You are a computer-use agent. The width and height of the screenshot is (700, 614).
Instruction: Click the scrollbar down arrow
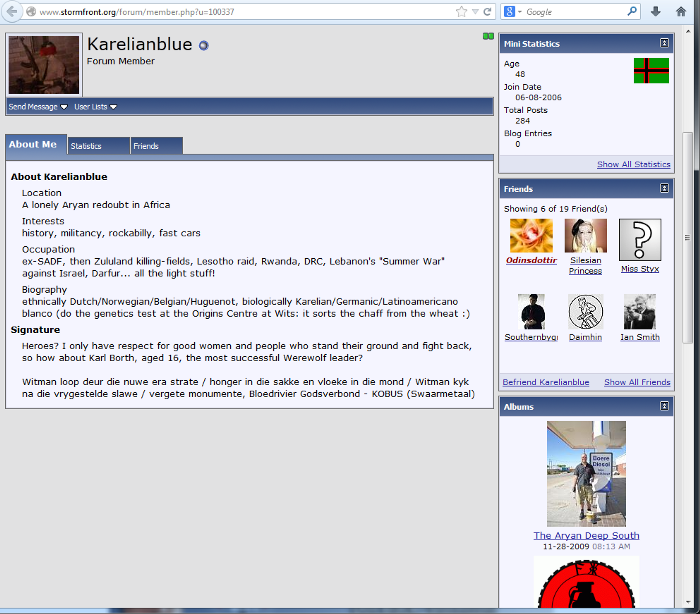(688, 602)
